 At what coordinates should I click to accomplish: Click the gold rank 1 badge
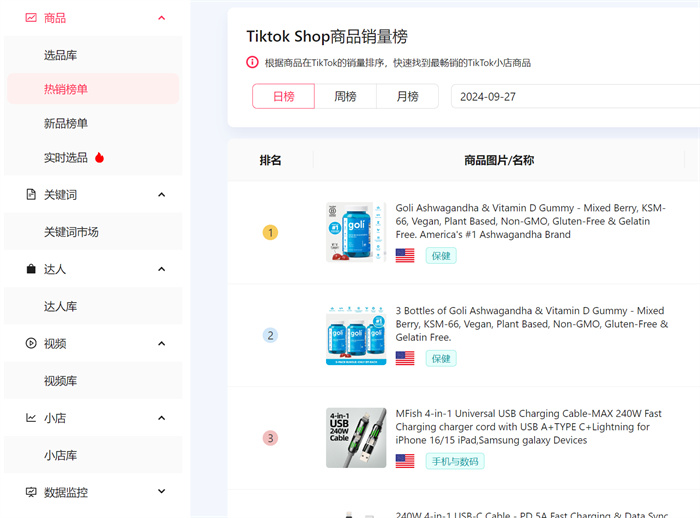pos(270,233)
